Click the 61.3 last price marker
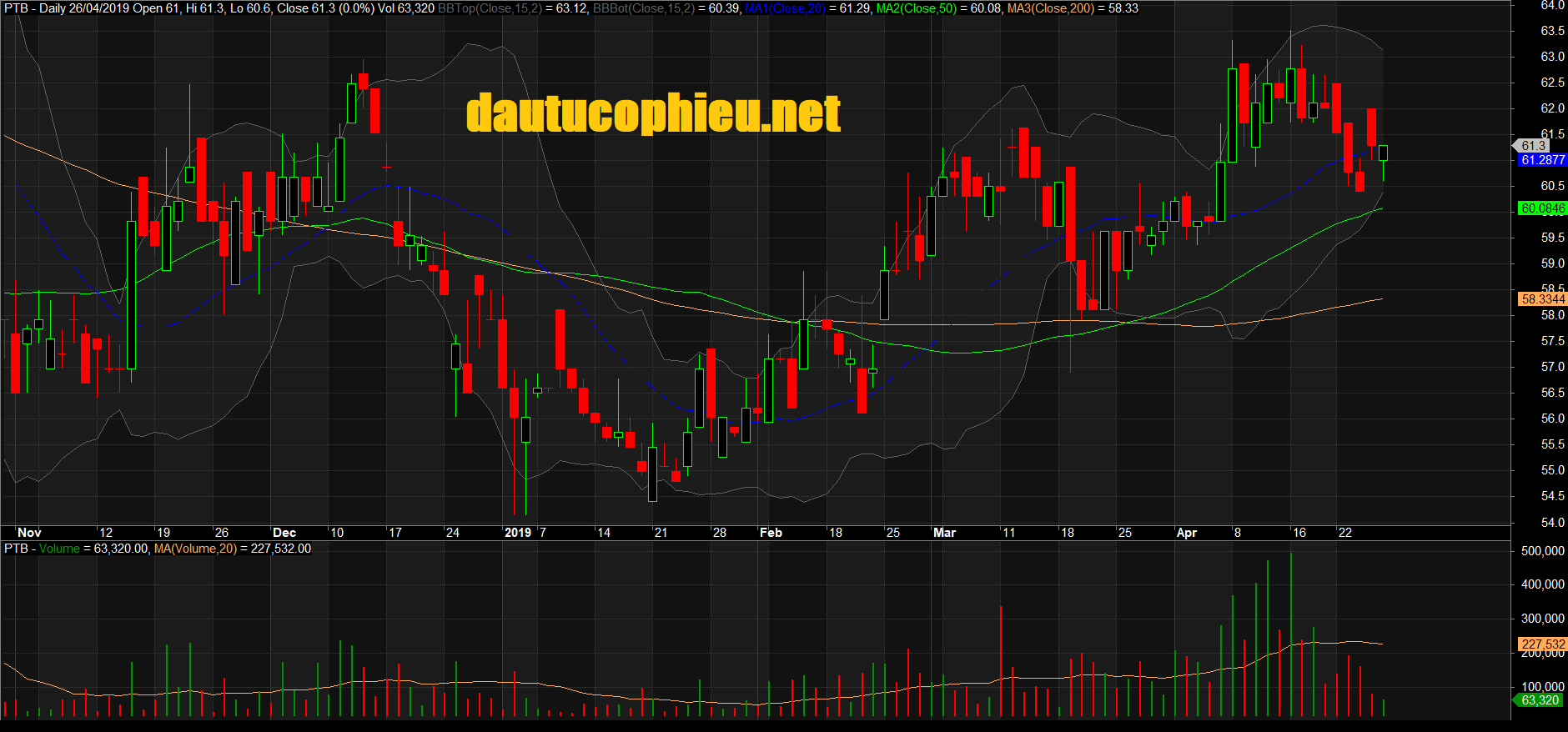 pyautogui.click(x=1532, y=146)
